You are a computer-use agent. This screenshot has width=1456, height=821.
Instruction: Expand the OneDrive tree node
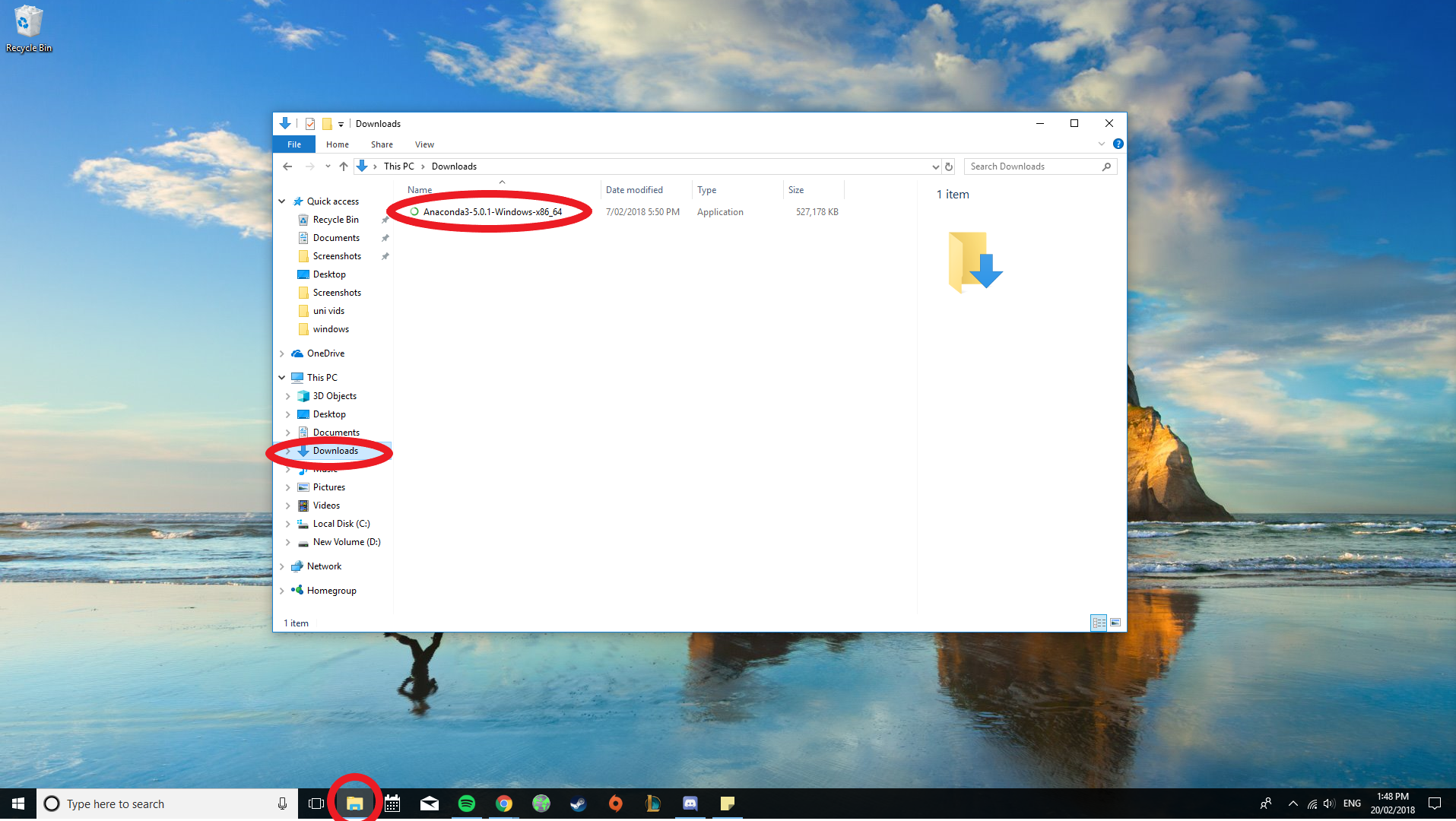(x=282, y=353)
